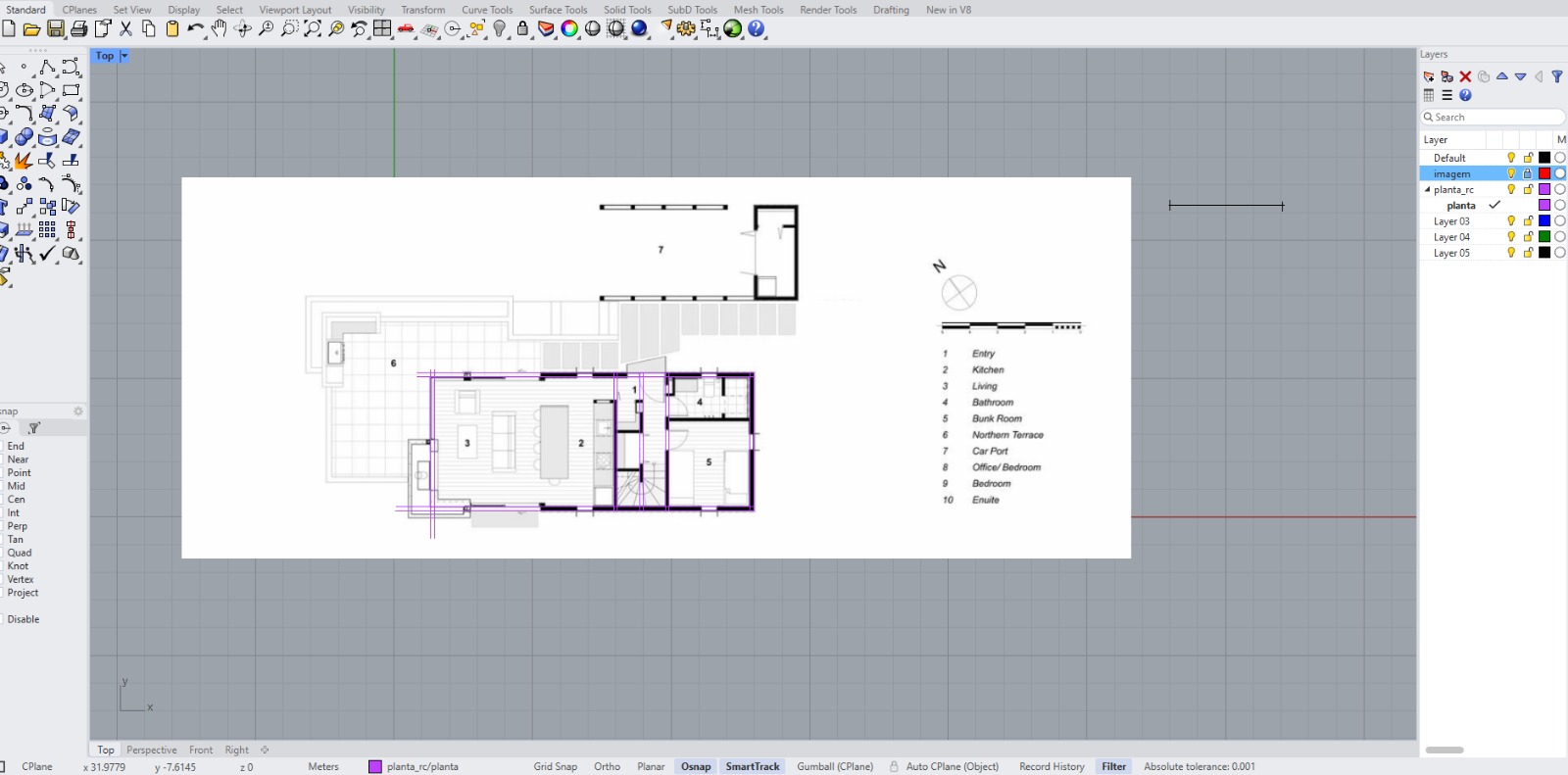Toggle visibility bulb of Layer 03

pos(1511,221)
